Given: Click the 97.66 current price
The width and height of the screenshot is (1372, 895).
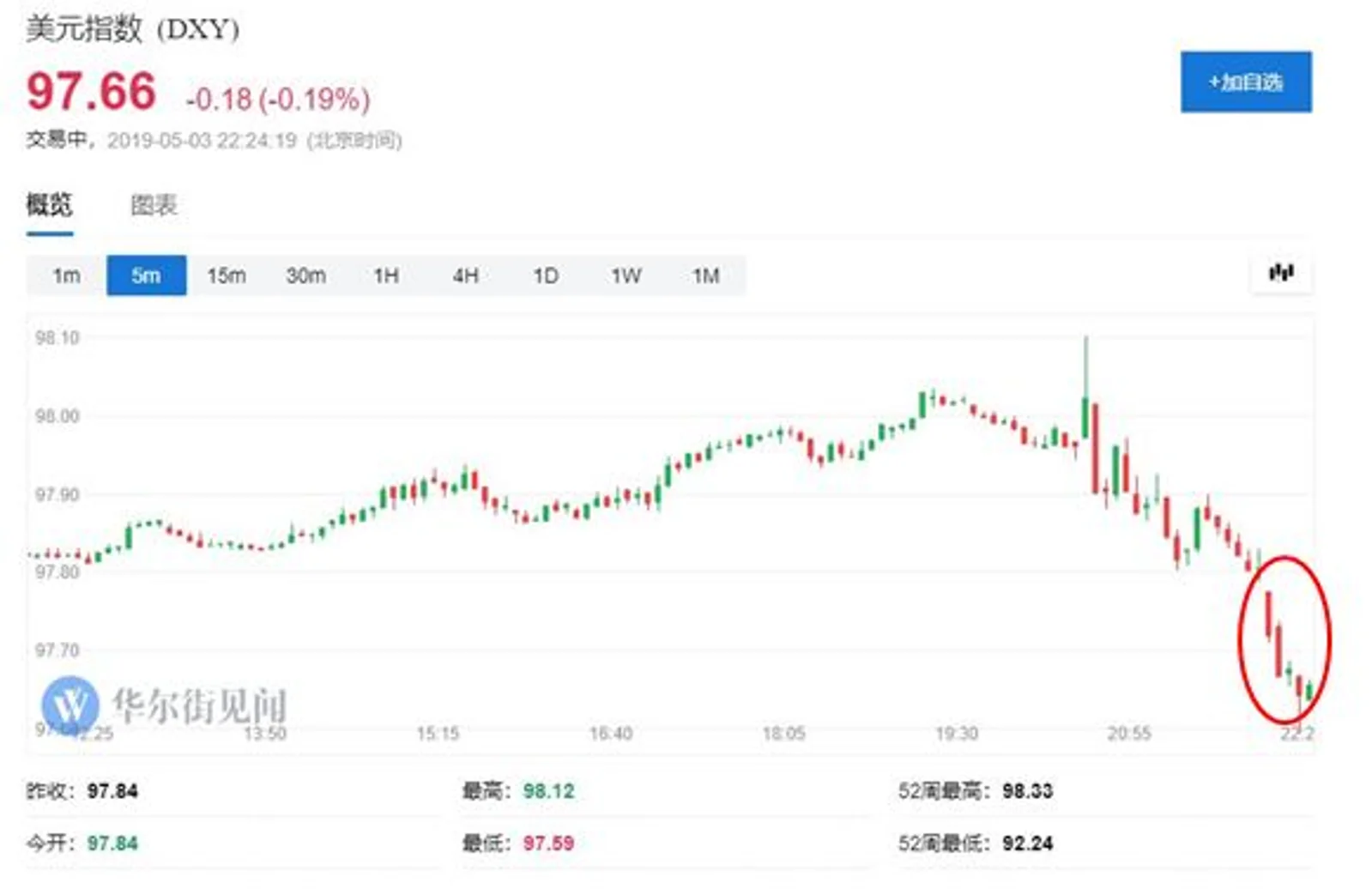Looking at the screenshot, I should pos(91,92).
